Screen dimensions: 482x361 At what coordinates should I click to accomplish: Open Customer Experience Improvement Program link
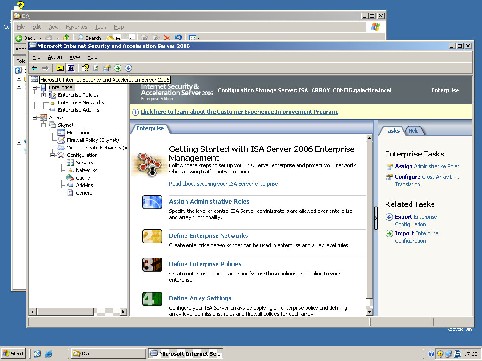coord(239,112)
